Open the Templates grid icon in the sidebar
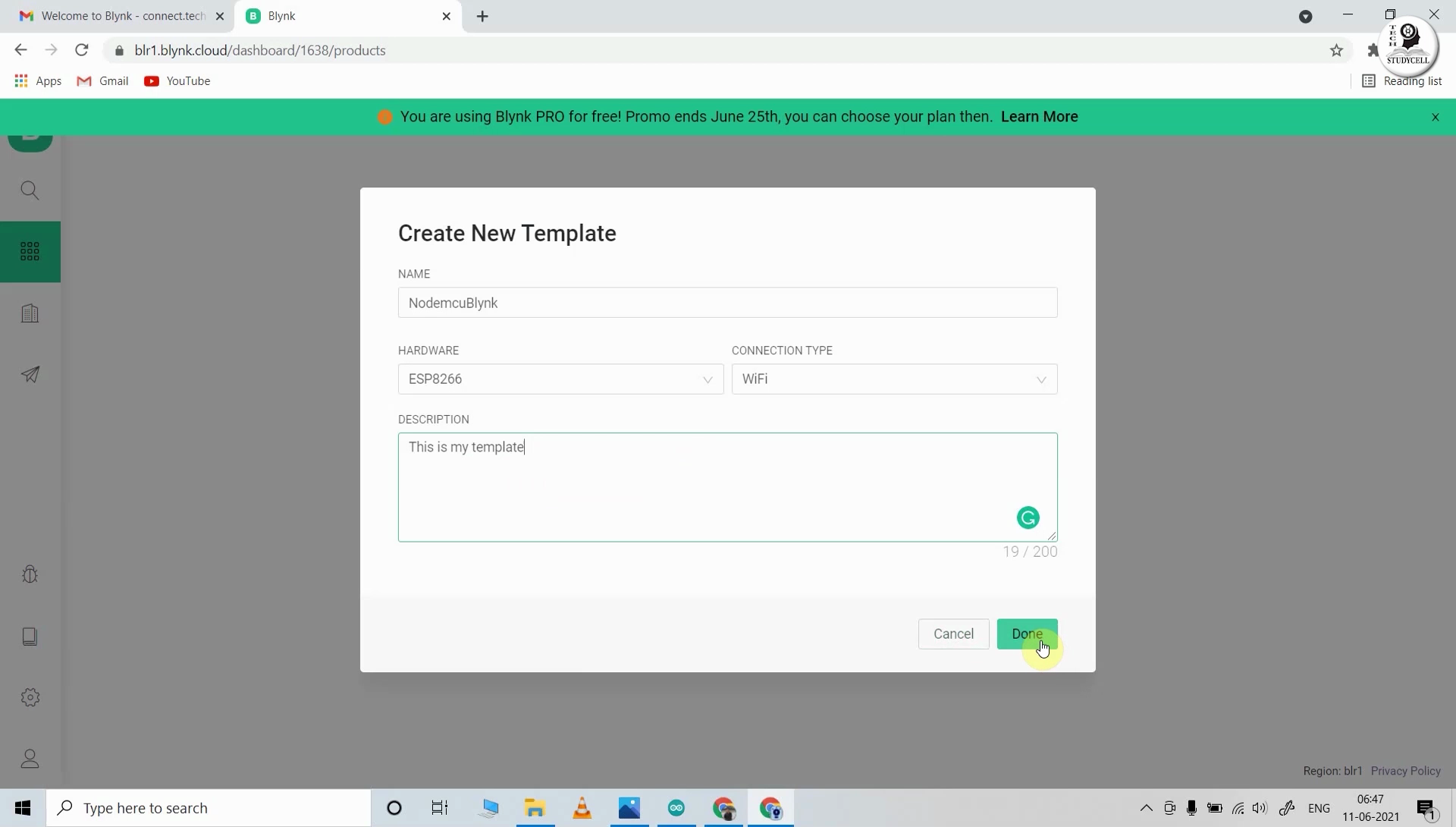Screen dimensions: 1456x827 30,252
